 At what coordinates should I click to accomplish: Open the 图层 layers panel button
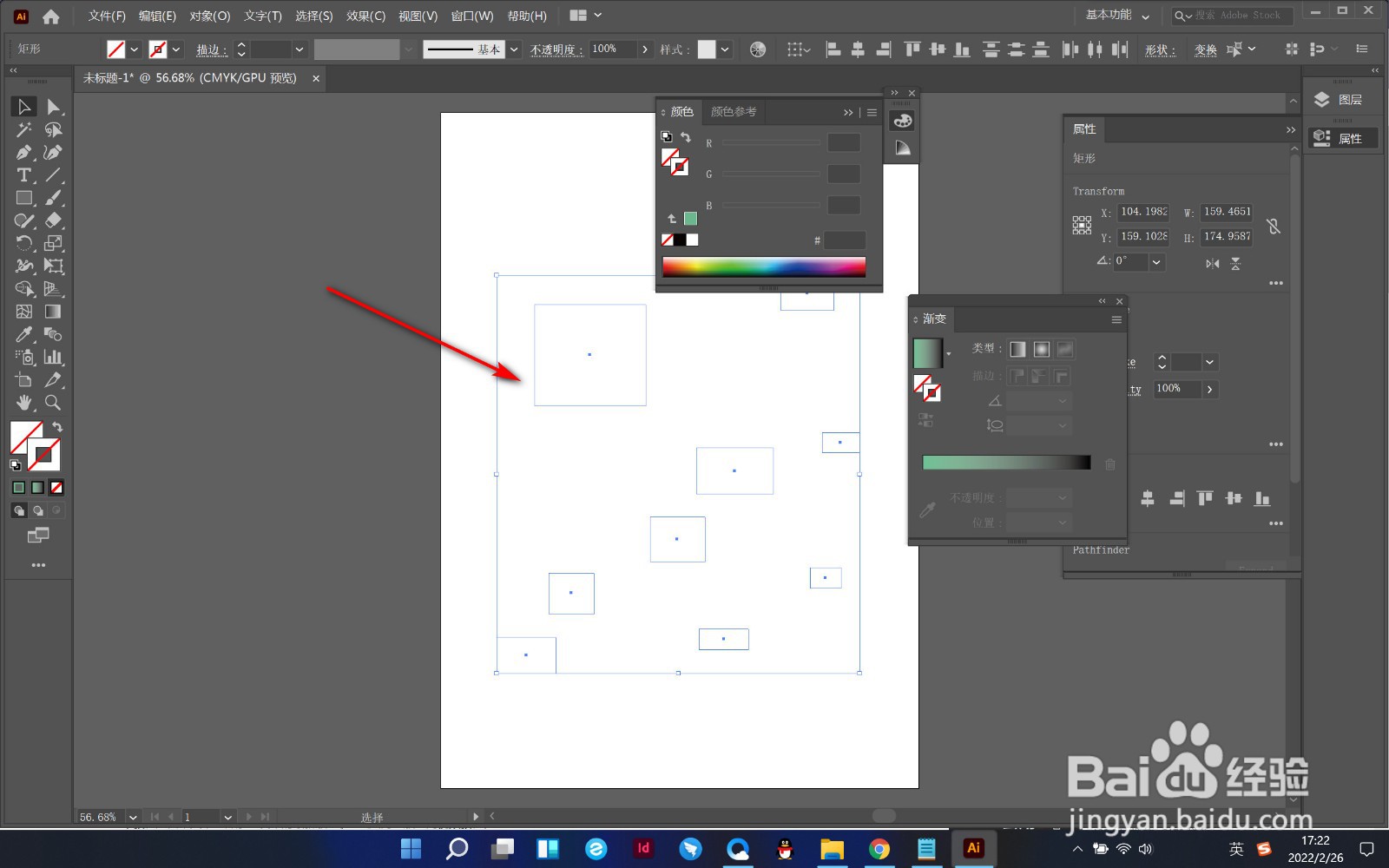click(1343, 100)
